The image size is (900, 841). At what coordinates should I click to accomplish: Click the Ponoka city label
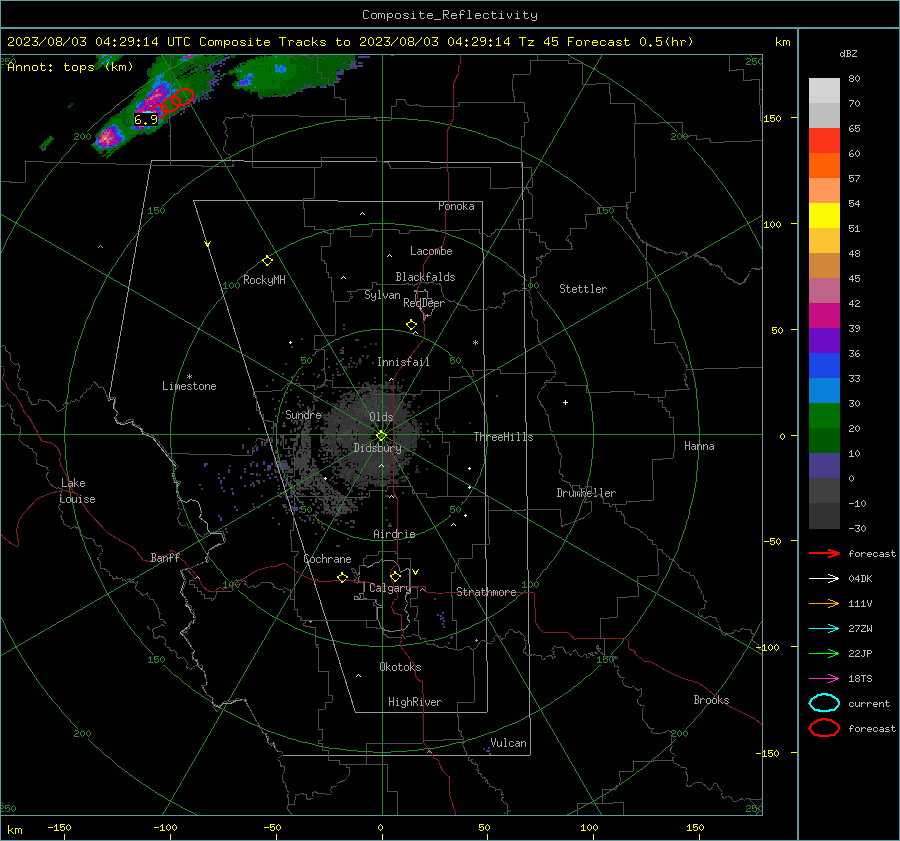(x=456, y=206)
